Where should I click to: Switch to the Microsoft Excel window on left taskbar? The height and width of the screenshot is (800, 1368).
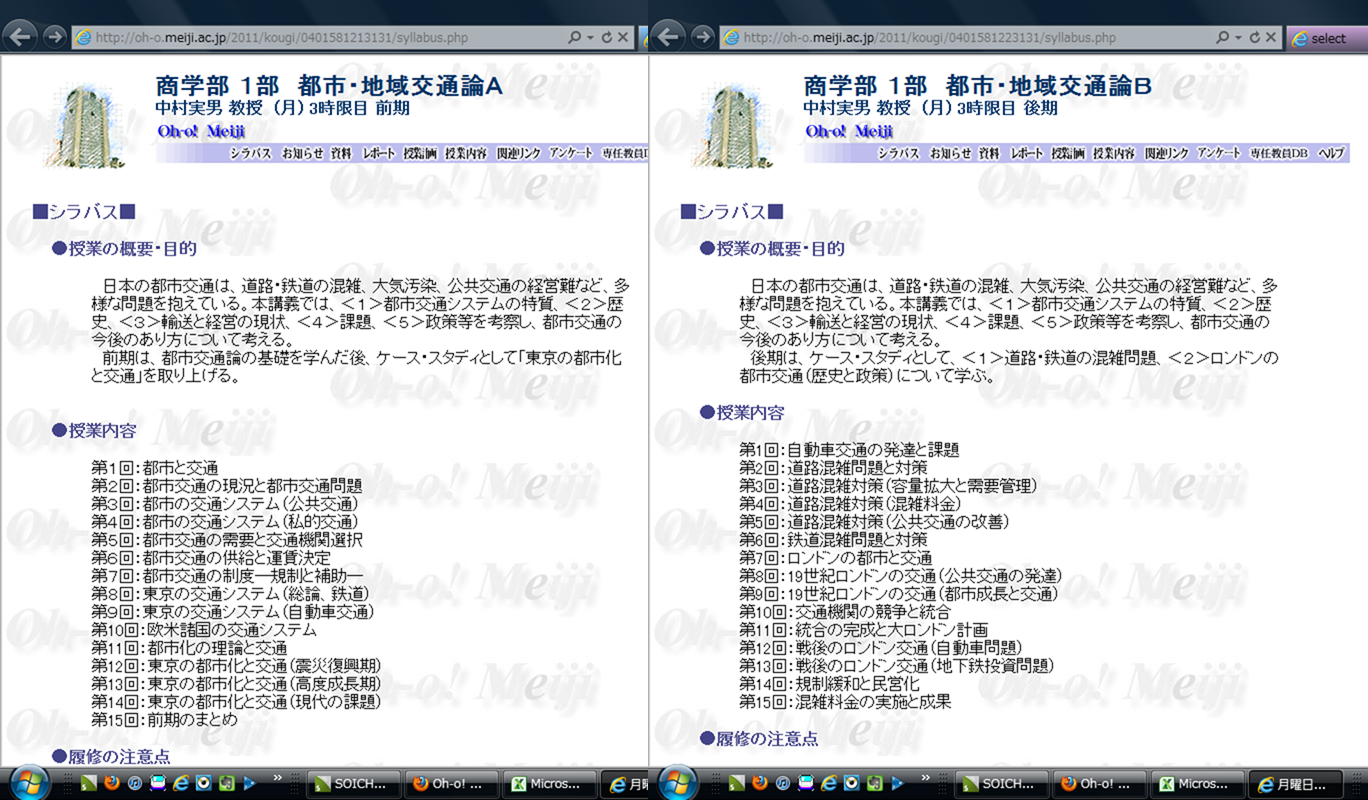(x=546, y=784)
